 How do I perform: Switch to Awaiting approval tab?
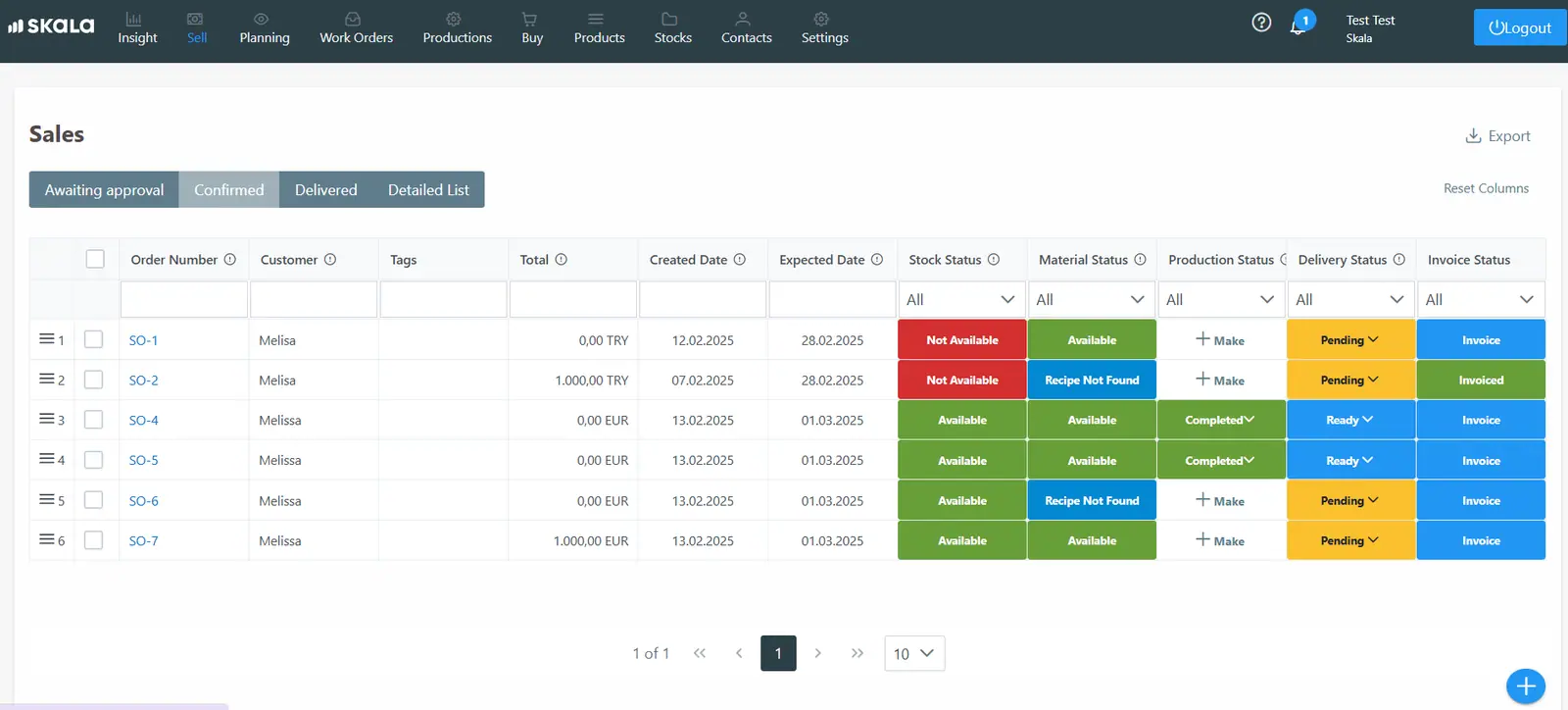coord(104,189)
